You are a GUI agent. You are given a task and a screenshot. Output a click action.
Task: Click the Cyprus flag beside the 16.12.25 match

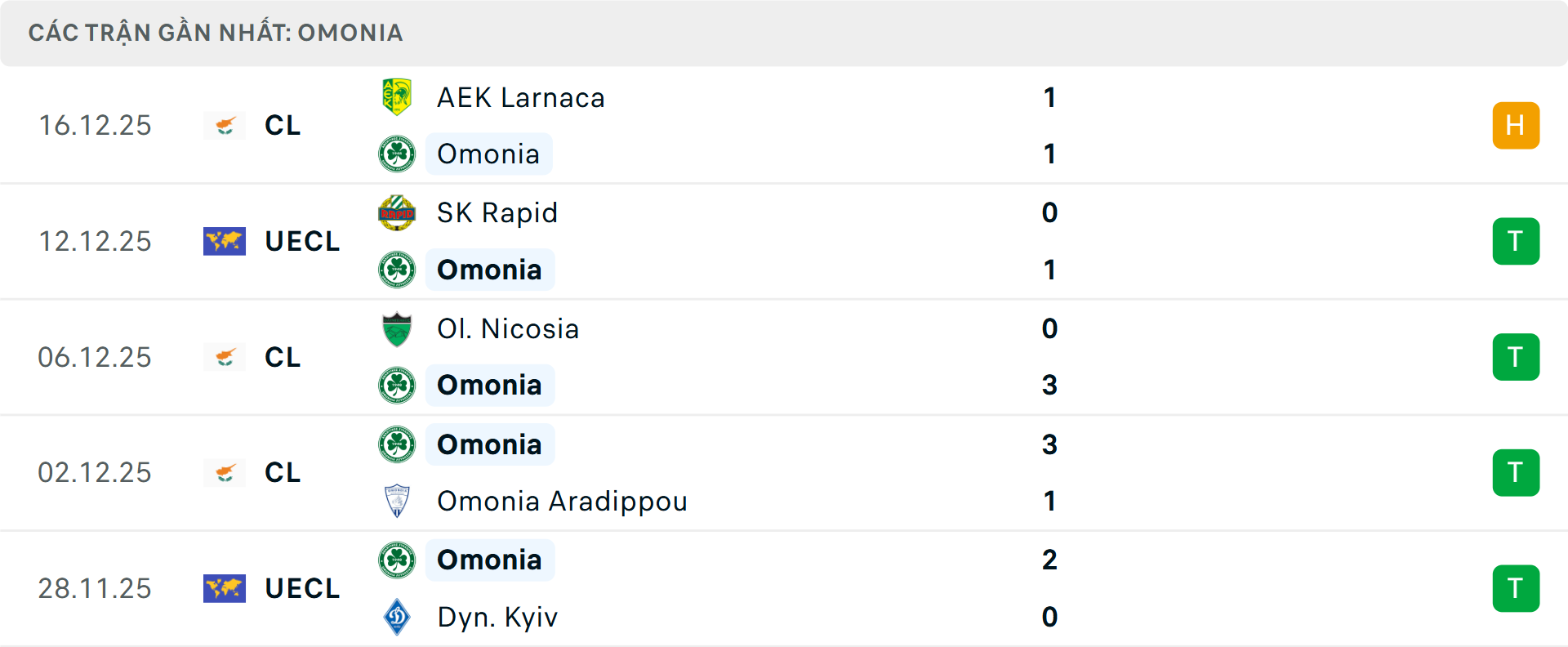pos(225,125)
